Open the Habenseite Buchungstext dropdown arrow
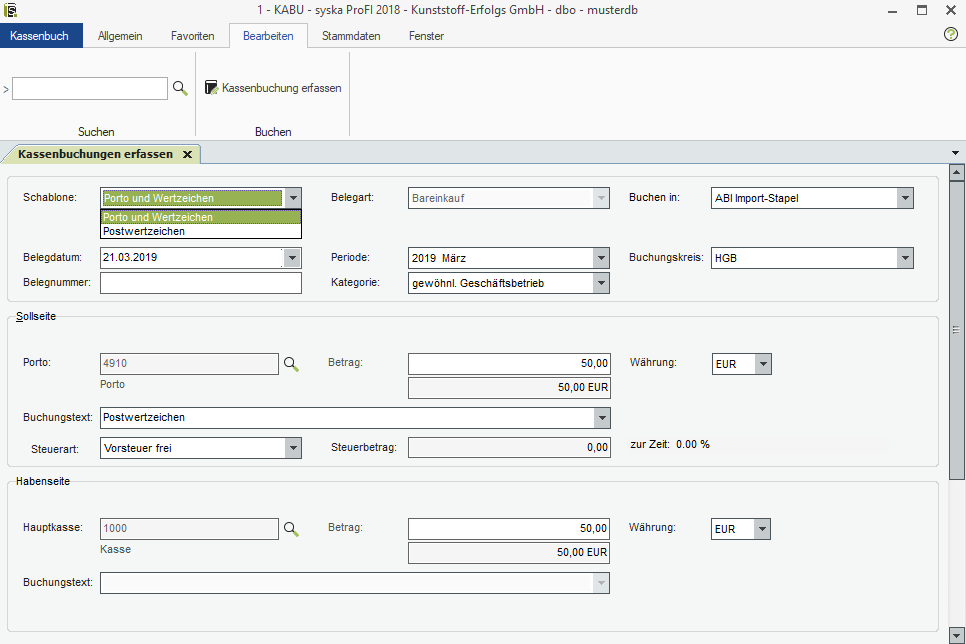This screenshot has height=644, width=966. pos(601,583)
